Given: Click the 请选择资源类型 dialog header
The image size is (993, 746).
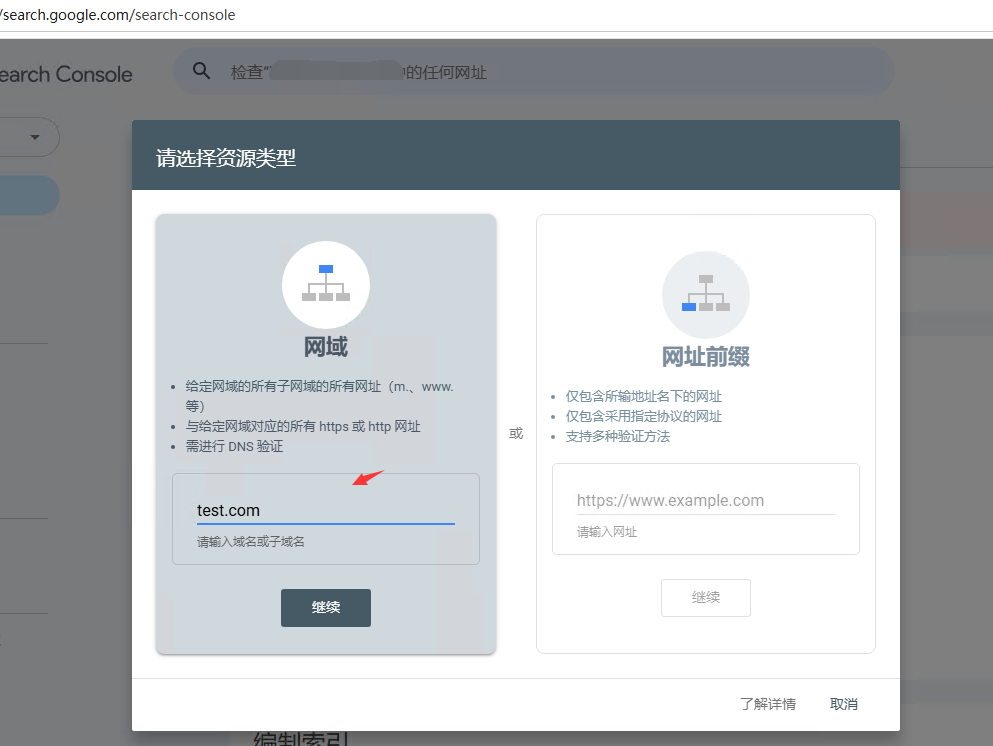Looking at the screenshot, I should tap(226, 157).
